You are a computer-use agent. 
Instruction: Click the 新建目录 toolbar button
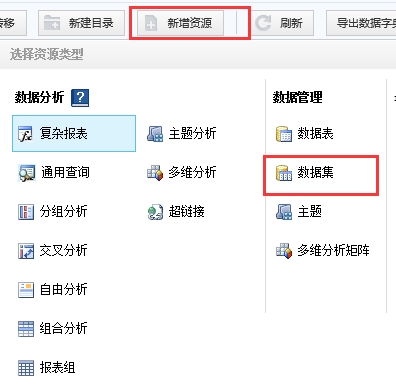(81, 23)
